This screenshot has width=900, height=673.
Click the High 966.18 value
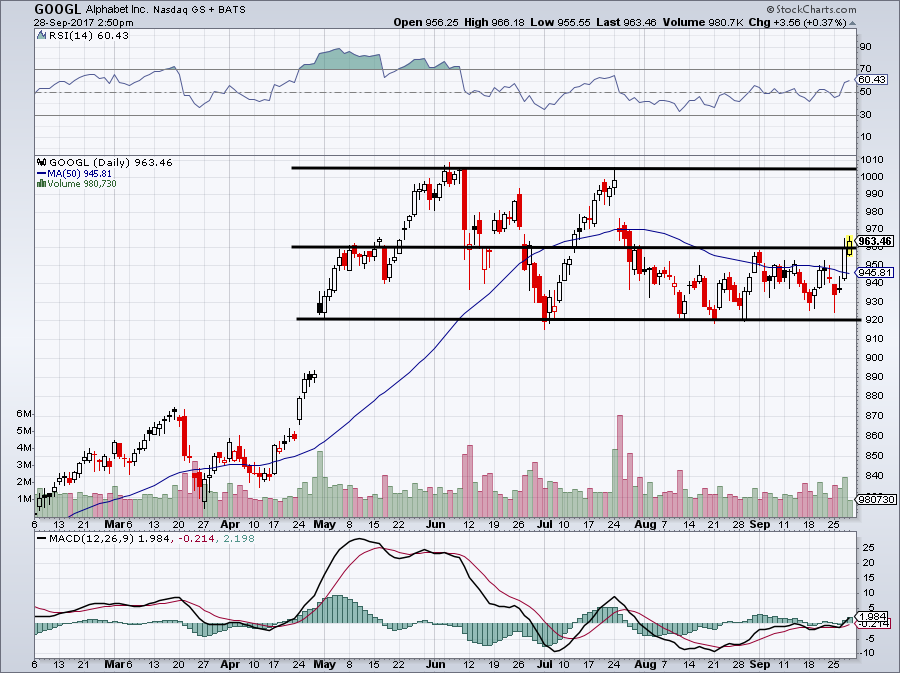495,22
